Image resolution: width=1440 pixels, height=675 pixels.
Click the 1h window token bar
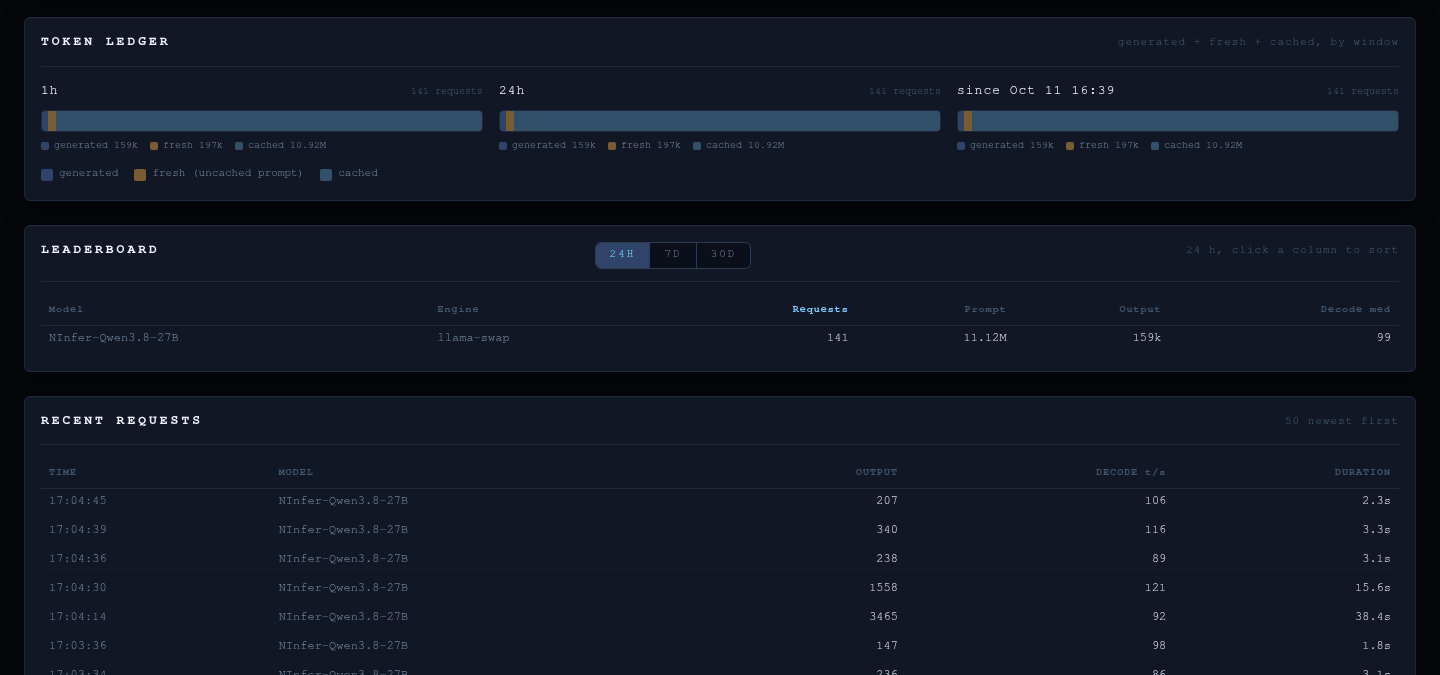262,121
